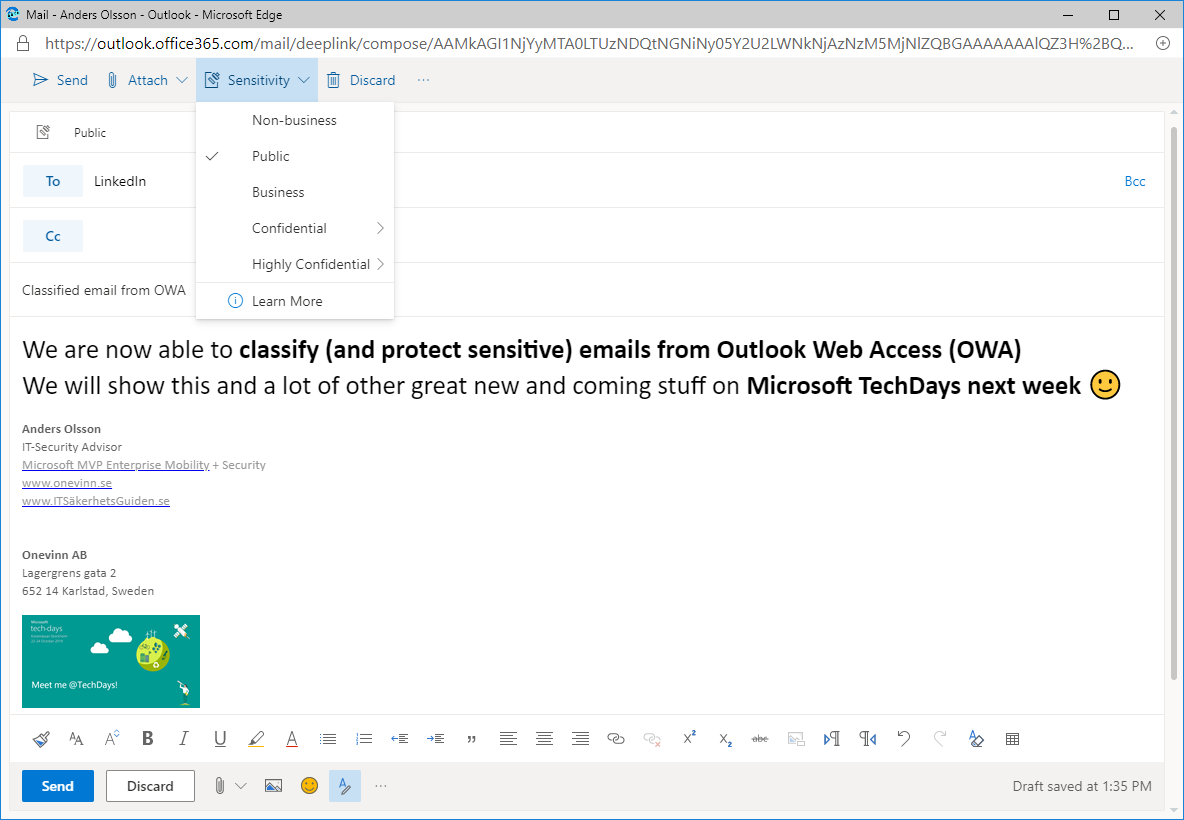Open the emoji picker
This screenshot has height=820, width=1184.
pyautogui.click(x=310, y=786)
